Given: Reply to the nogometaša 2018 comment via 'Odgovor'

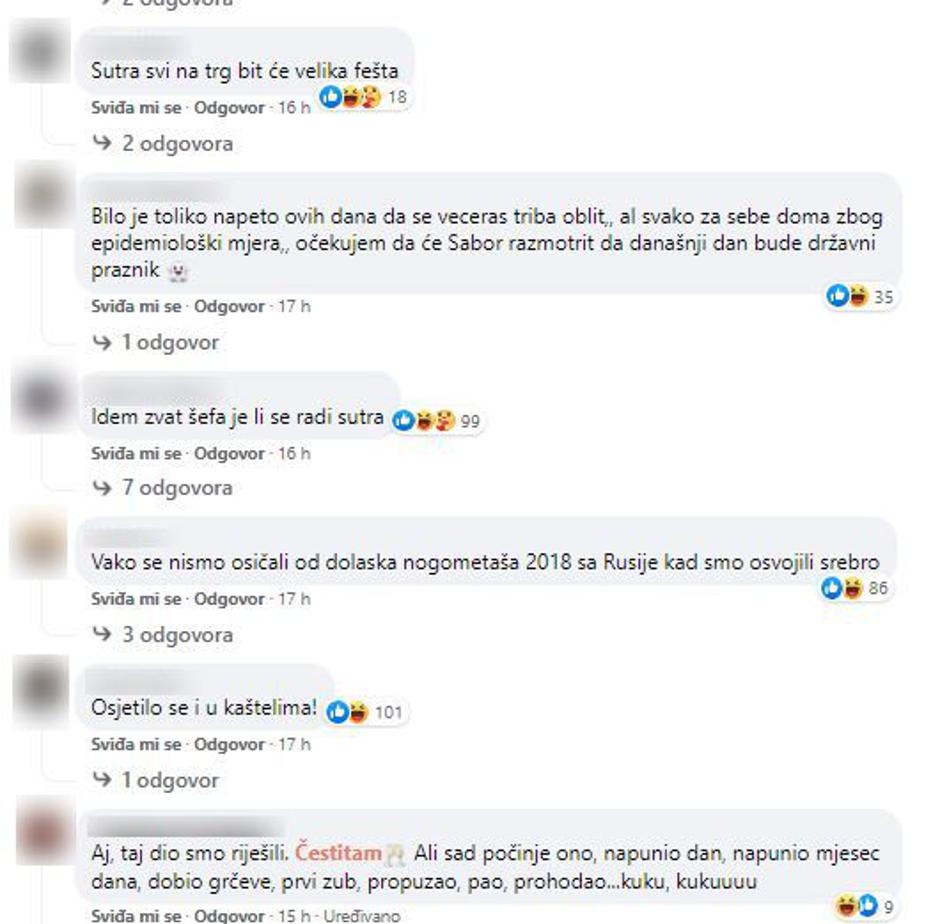Looking at the screenshot, I should pyautogui.click(x=229, y=599).
